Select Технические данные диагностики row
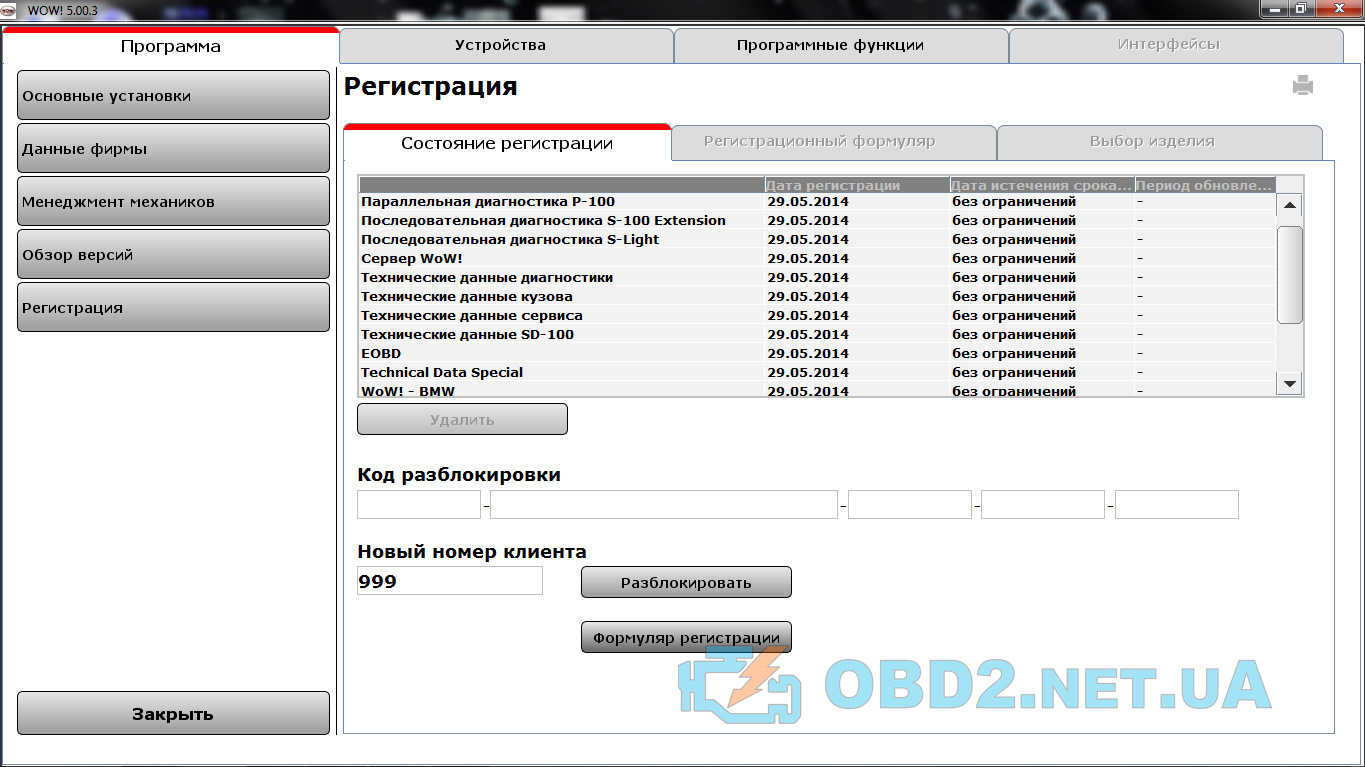This screenshot has width=1365, height=767. coord(817,278)
